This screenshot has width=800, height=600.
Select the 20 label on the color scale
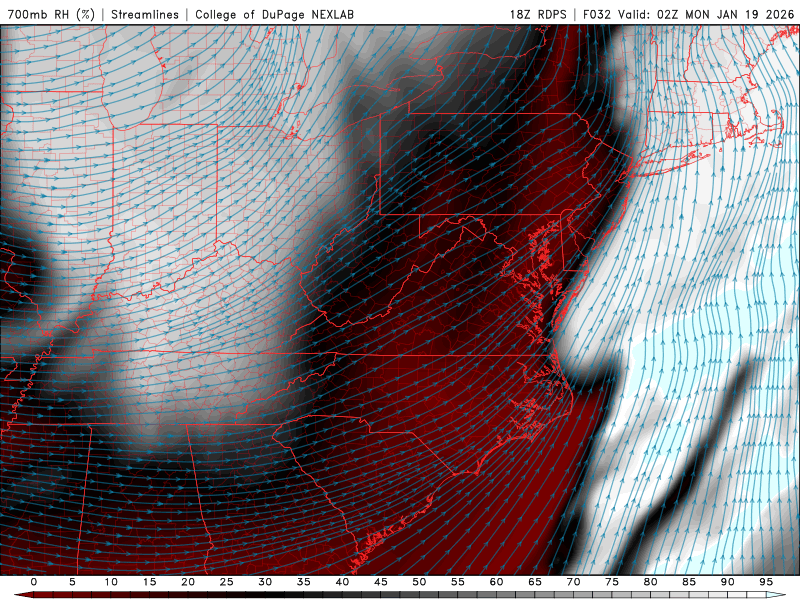coord(188,582)
